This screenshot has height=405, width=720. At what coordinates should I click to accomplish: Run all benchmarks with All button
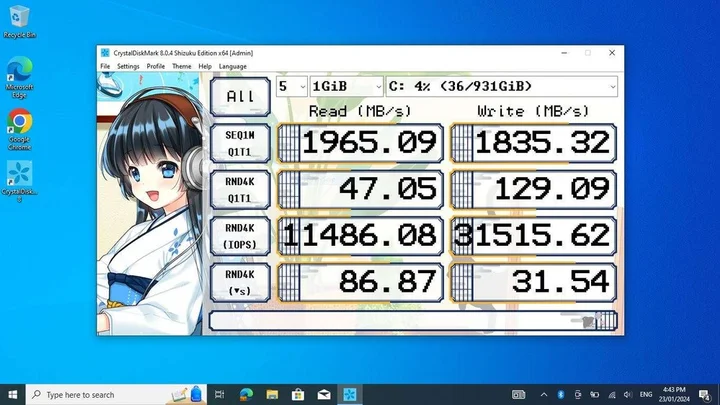click(240, 96)
